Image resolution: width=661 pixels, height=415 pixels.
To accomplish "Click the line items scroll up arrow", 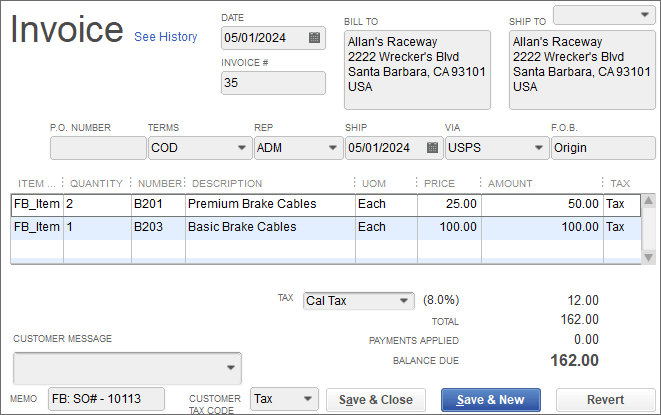I will [648, 201].
